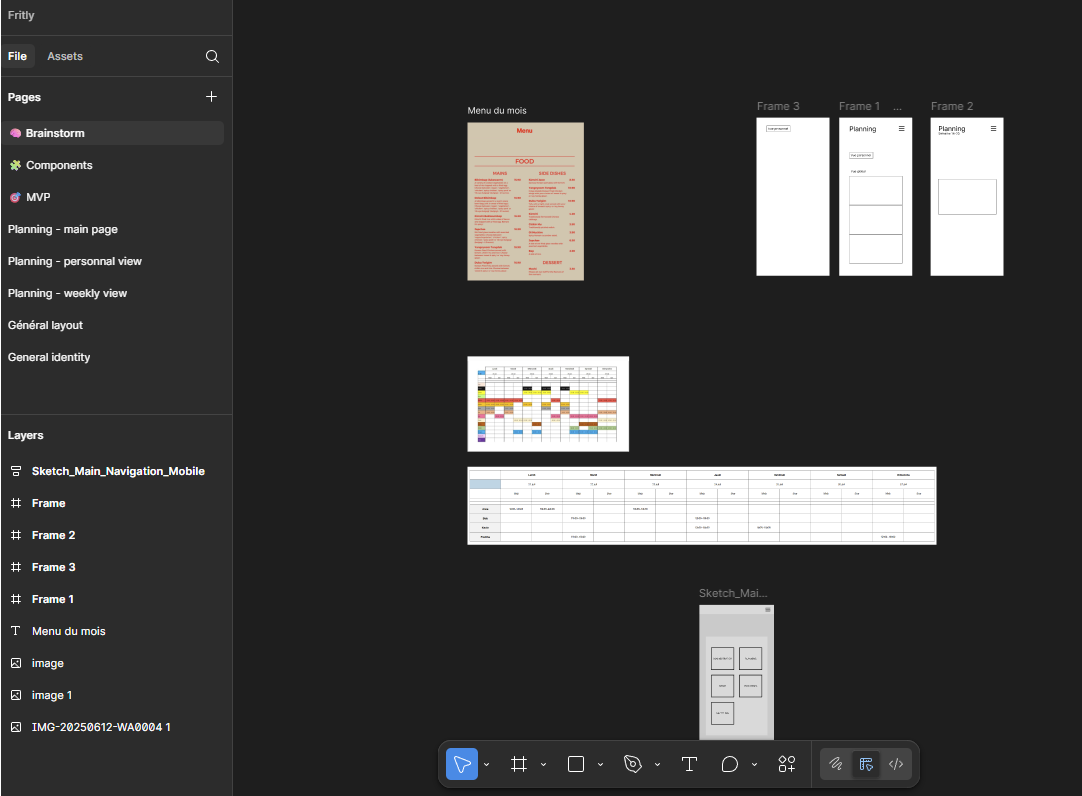Viewport: 1082px width, 796px height.
Task: Select the Move tool in the toolbar
Action: pos(462,764)
